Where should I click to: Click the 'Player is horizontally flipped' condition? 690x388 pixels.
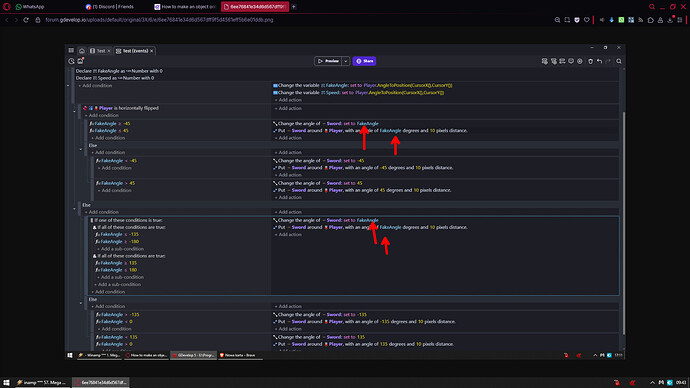pos(121,108)
